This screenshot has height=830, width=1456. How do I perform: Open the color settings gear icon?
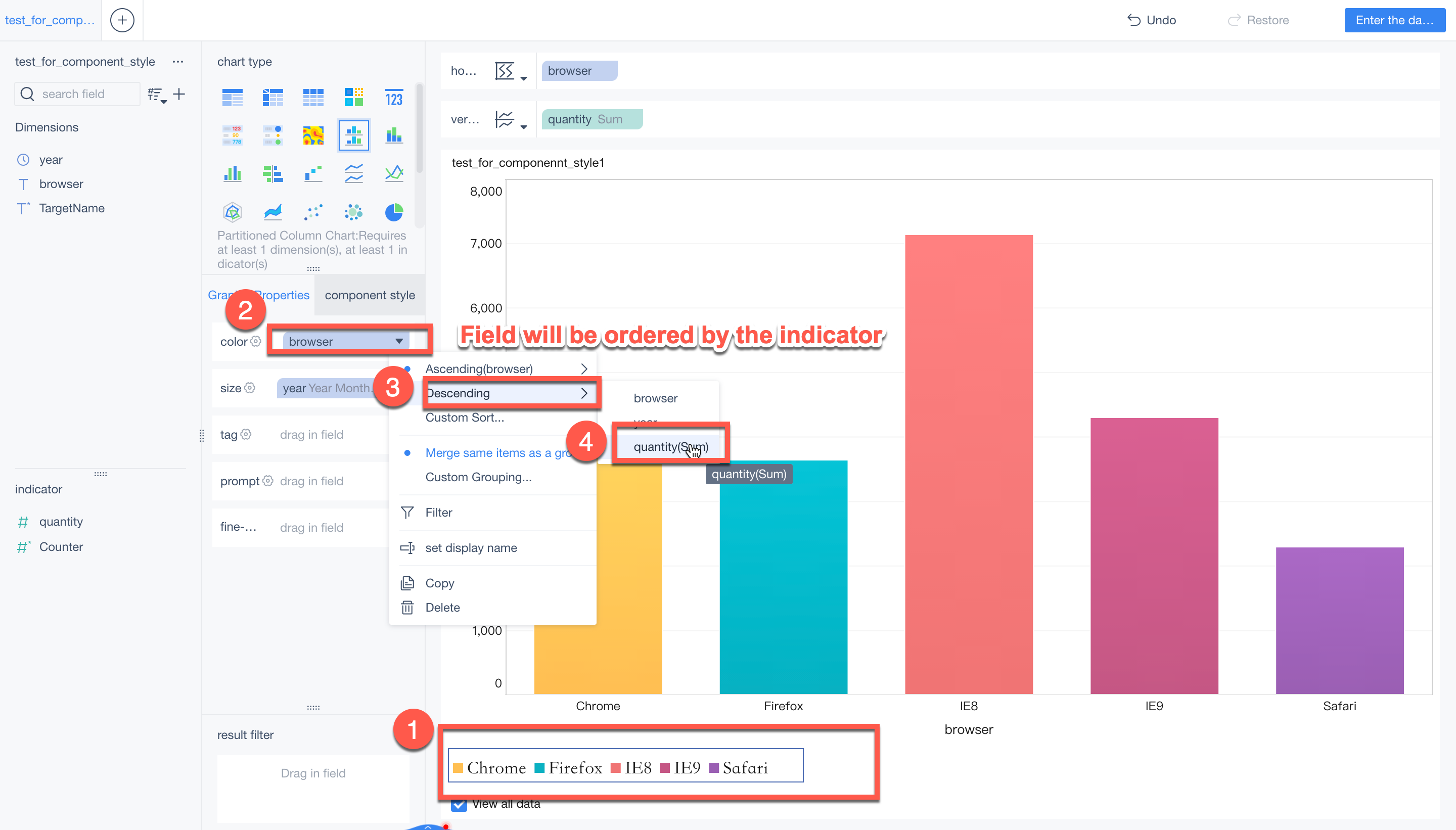point(256,341)
